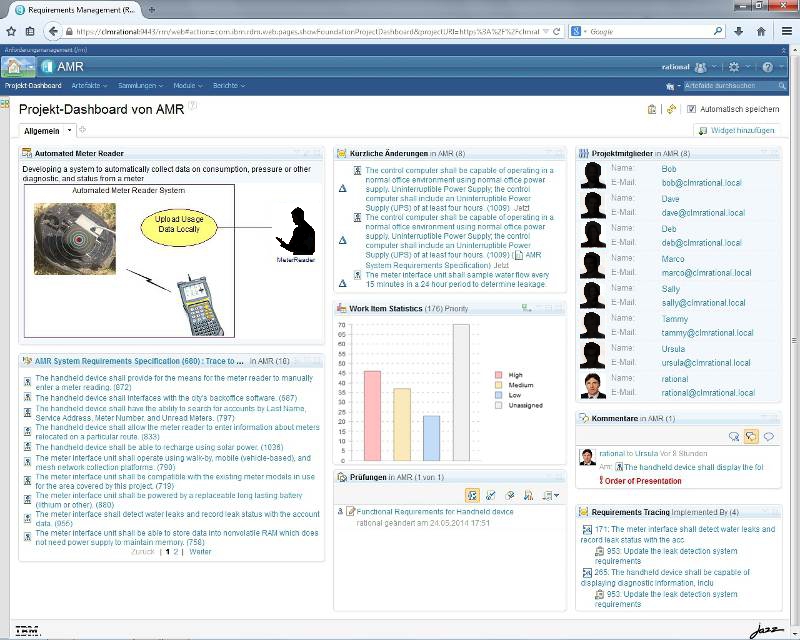Click the browser bookmark star icon
Viewport: 800px width, 640px height.
[11, 32]
